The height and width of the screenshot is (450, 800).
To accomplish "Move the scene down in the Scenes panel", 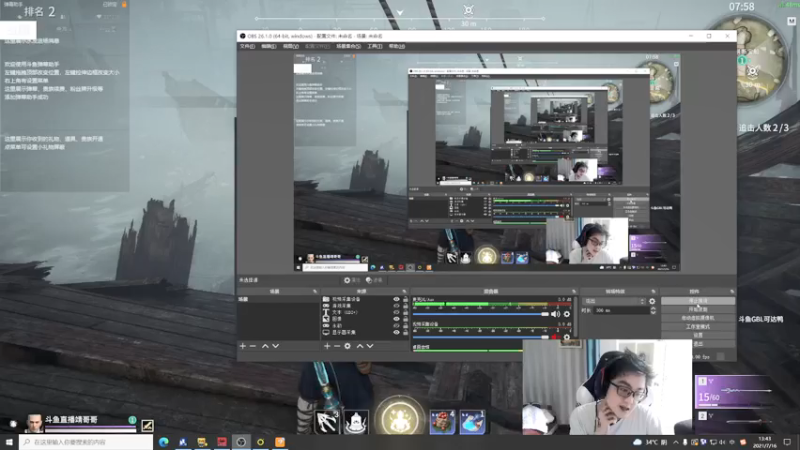I will coord(276,346).
